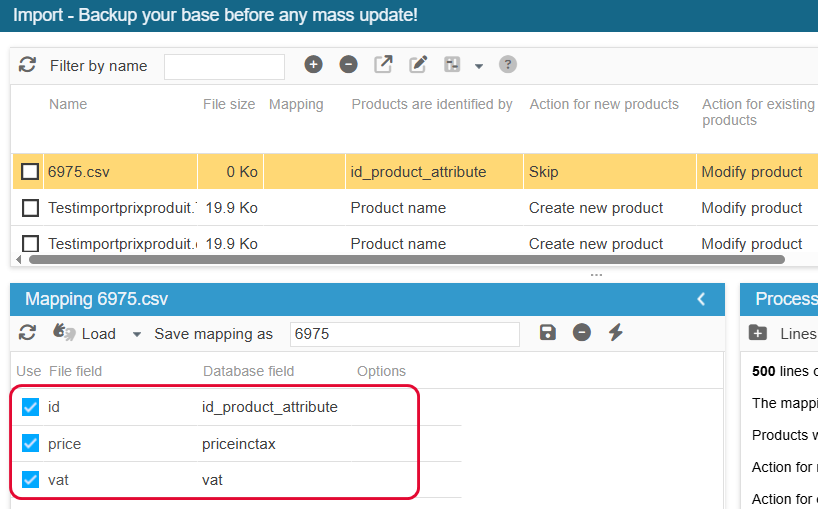
Task: Expand the toolbar view options dropdown arrow
Action: coord(479,66)
